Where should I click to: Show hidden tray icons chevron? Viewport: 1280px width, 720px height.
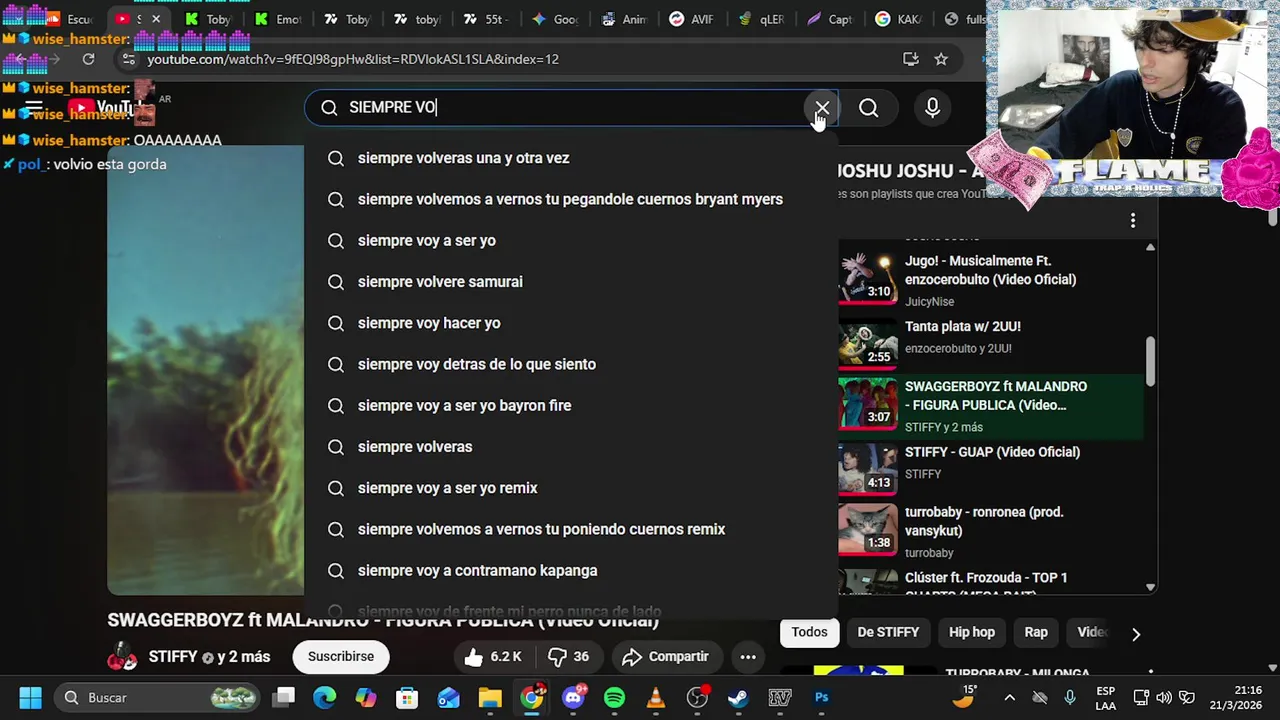coord(1009,698)
